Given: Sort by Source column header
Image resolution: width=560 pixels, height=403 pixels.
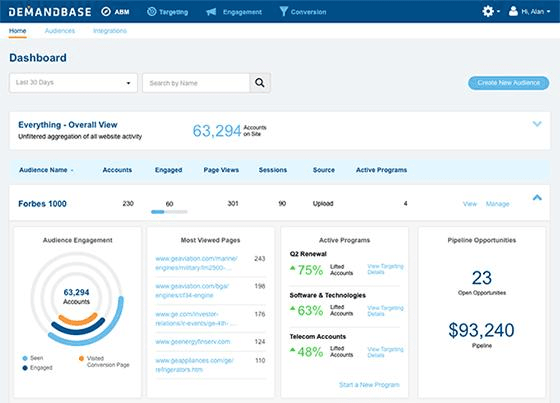Looking at the screenshot, I should [324, 170].
